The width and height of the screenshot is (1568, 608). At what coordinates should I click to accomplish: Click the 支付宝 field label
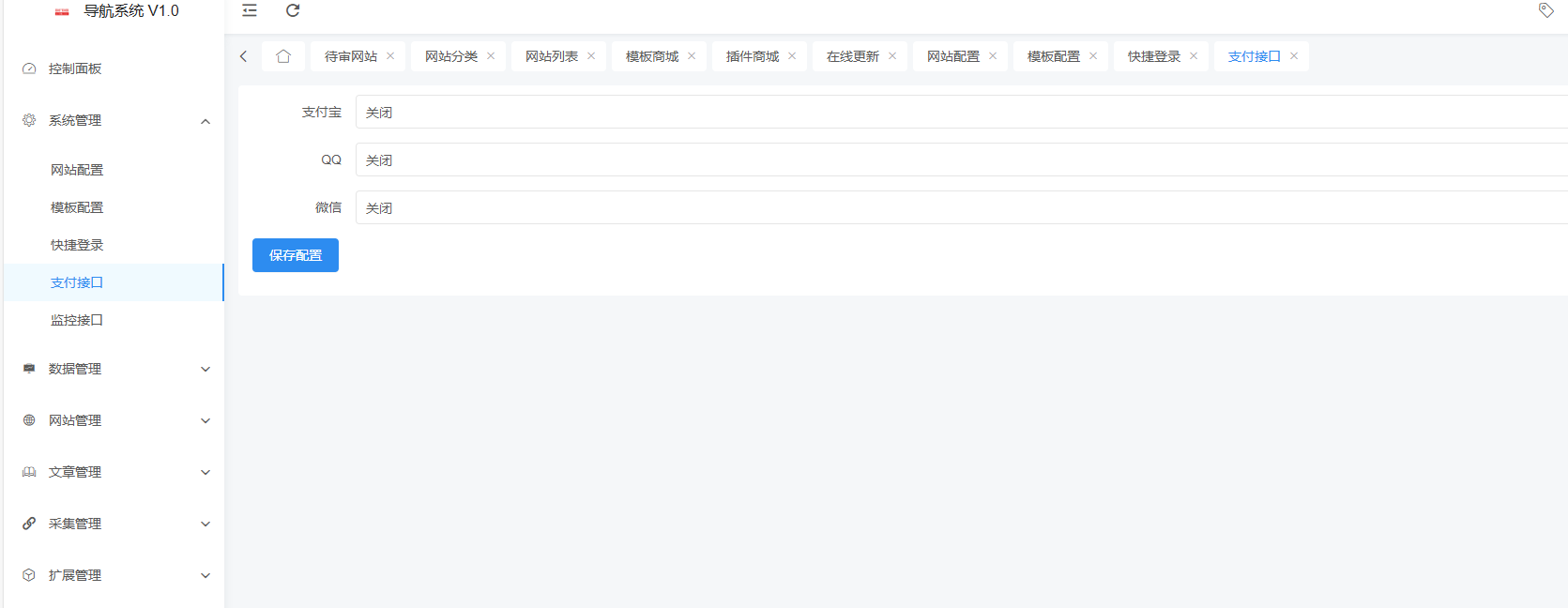click(x=322, y=112)
